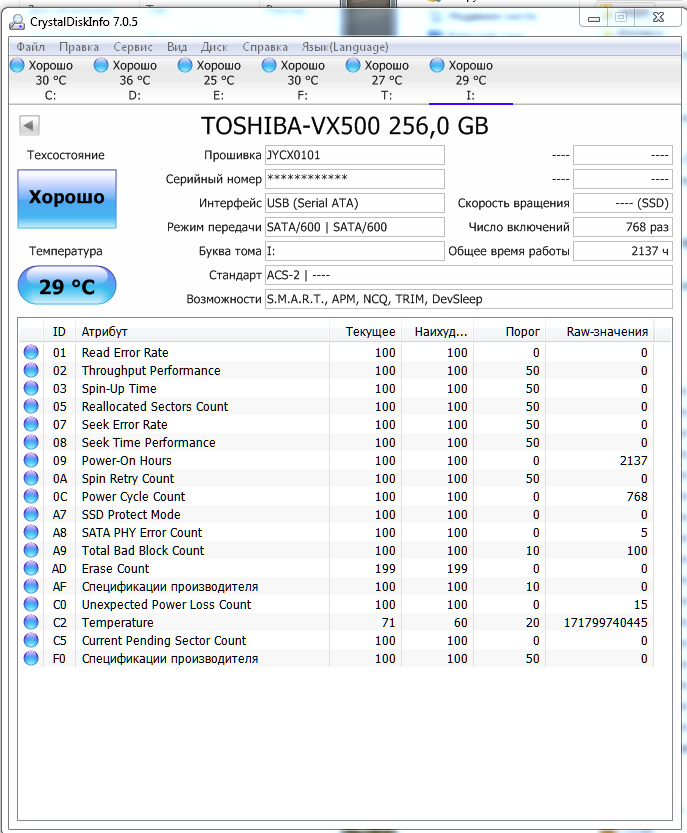The width and height of the screenshot is (687, 833).
Task: Select the Unexpected Power Loss Count name
Action: coord(166,605)
